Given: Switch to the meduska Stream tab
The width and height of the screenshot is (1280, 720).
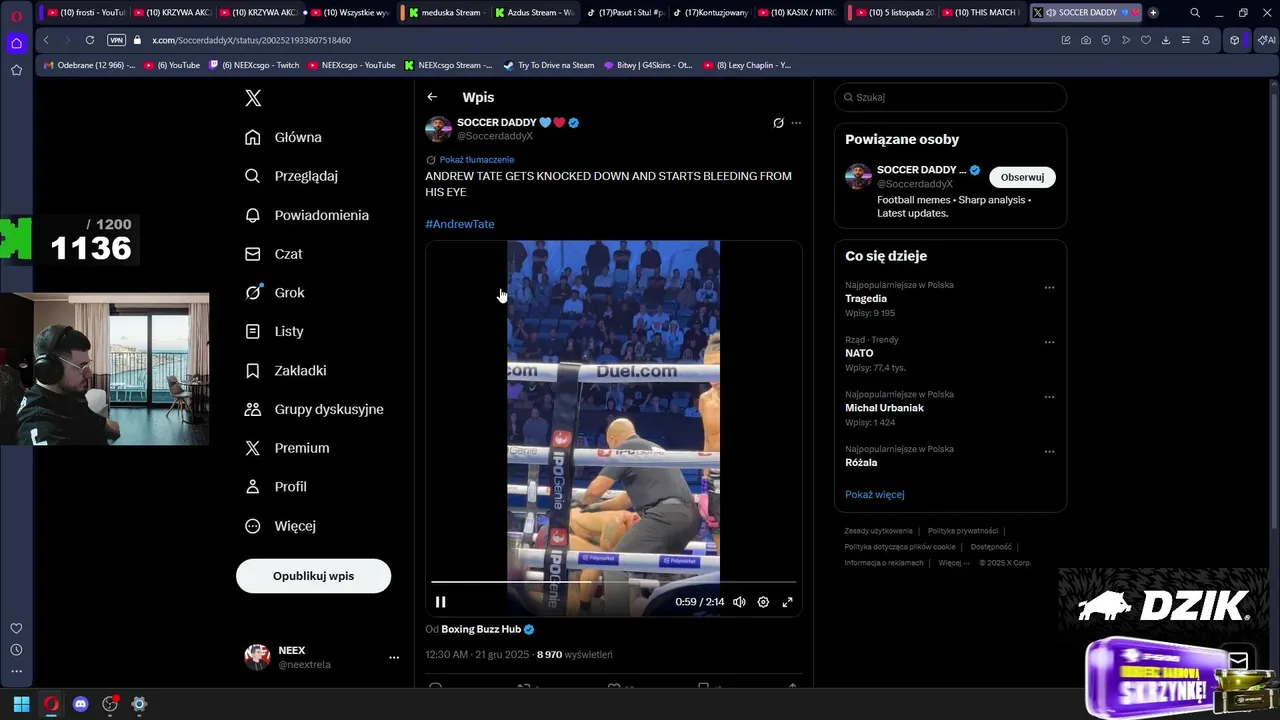Looking at the screenshot, I should [444, 13].
